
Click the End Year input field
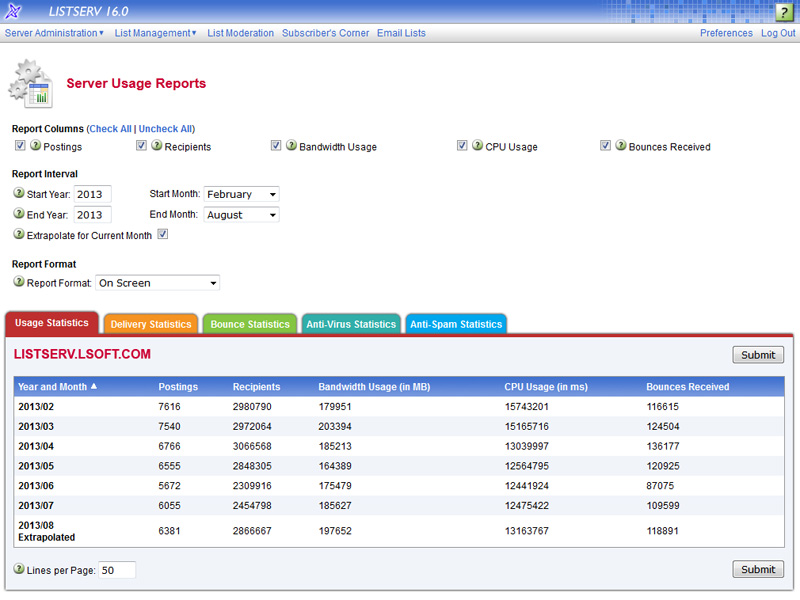92,215
